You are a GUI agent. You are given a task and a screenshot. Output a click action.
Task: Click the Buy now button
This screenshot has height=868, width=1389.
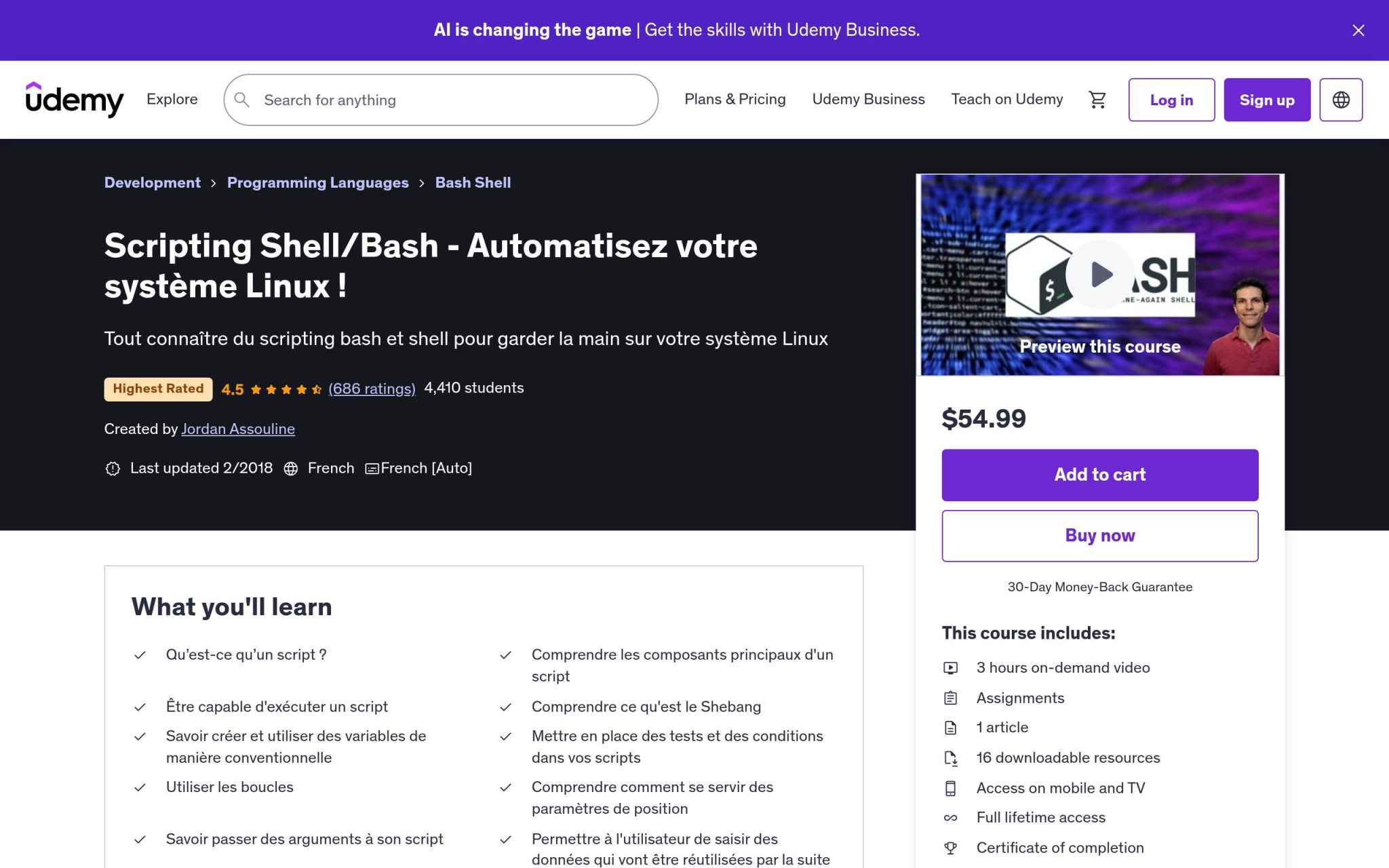tap(1099, 536)
